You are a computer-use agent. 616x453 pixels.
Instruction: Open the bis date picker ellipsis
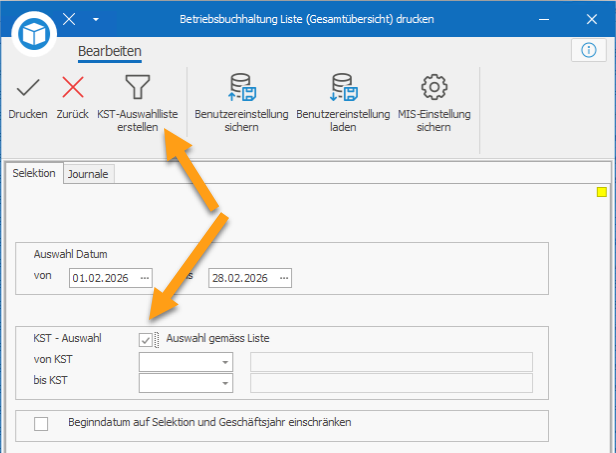(x=284, y=277)
